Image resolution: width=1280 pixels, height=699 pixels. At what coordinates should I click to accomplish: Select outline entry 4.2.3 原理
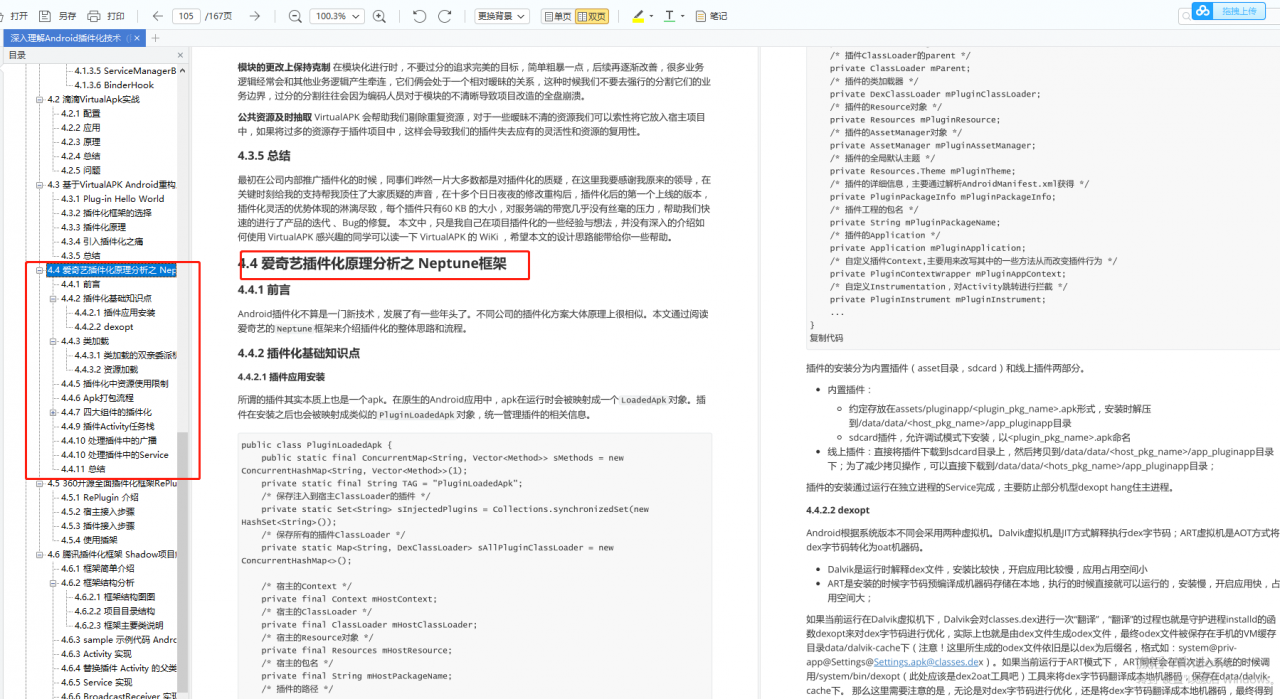click(81, 142)
